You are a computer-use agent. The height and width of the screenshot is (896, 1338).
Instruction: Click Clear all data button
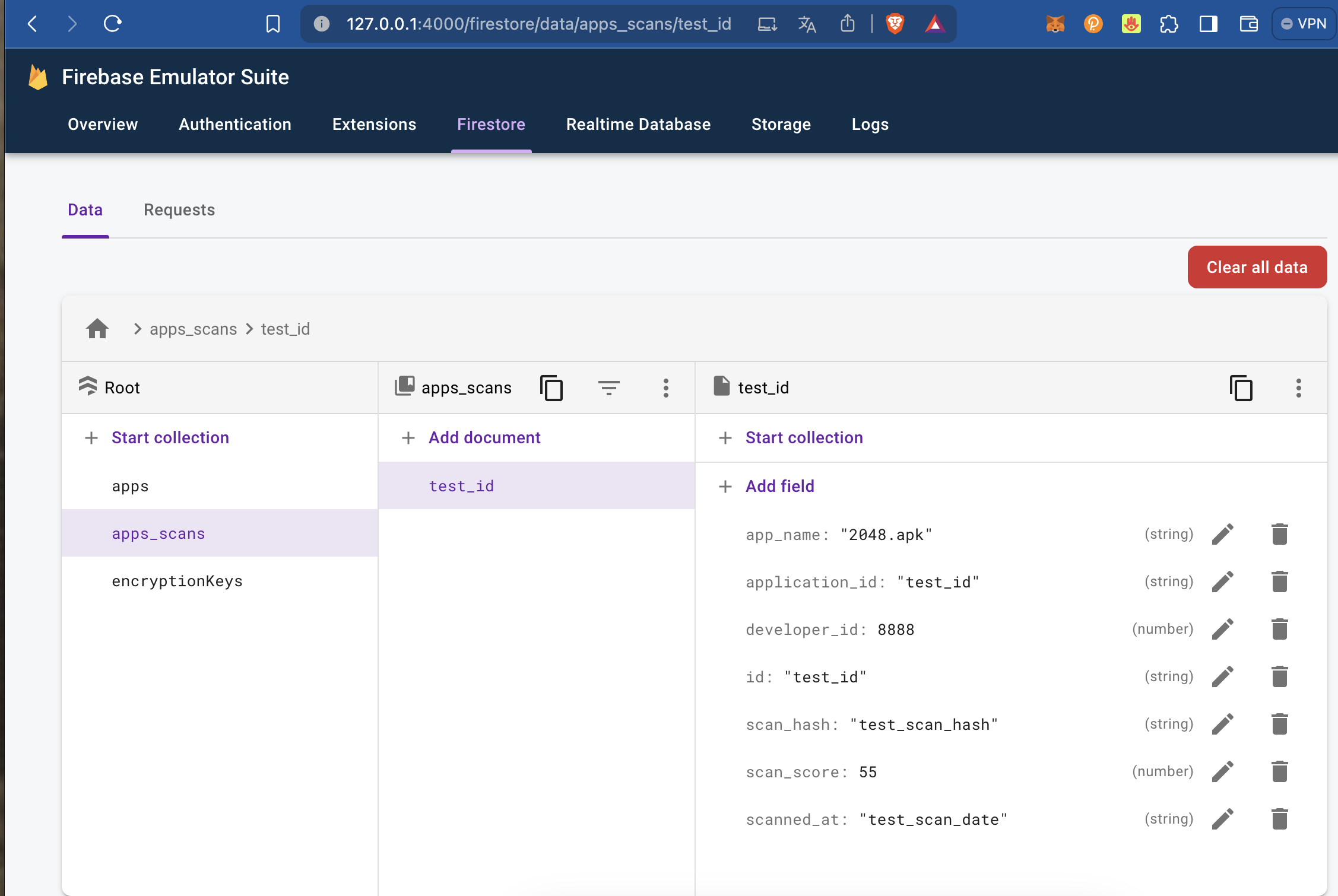(1257, 267)
